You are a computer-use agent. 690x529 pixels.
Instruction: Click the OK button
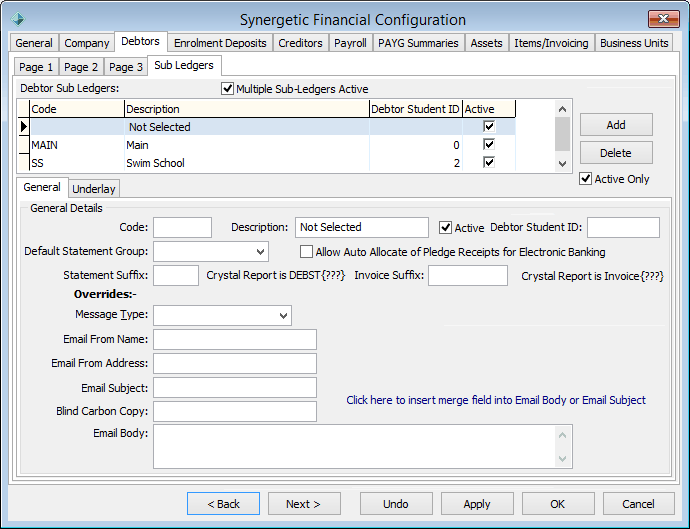click(x=558, y=504)
